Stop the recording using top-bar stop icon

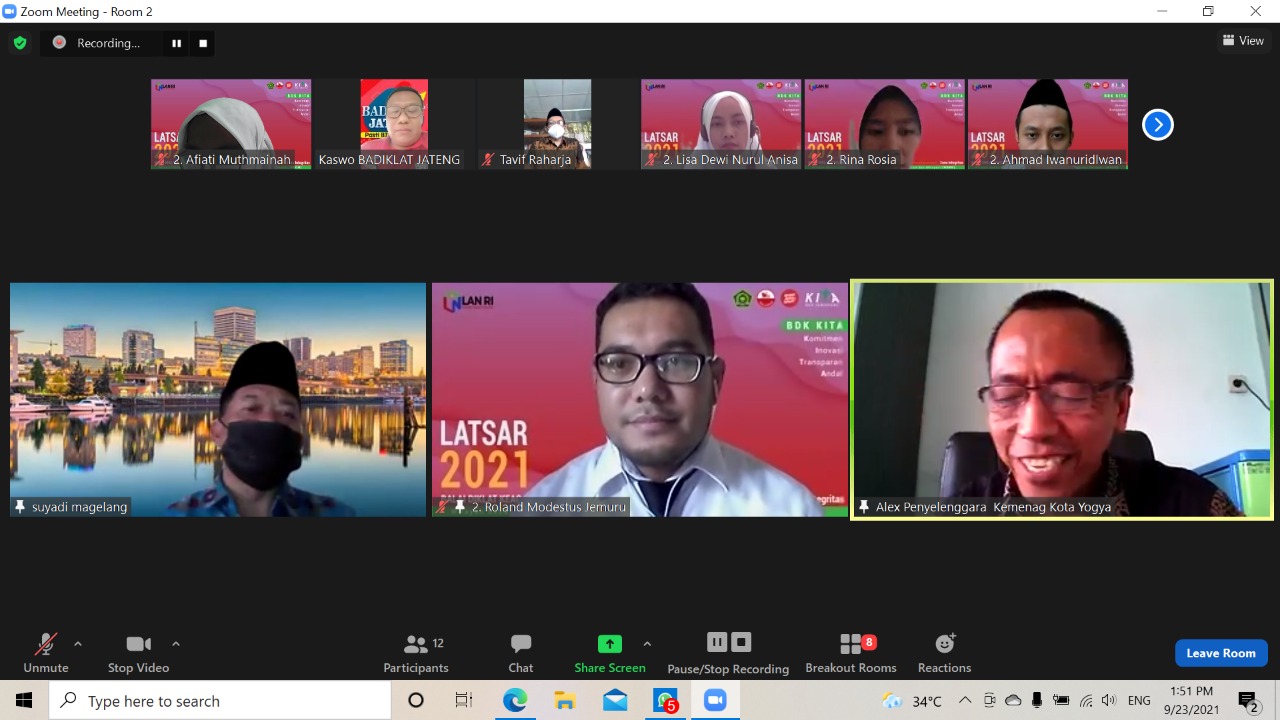tap(203, 43)
